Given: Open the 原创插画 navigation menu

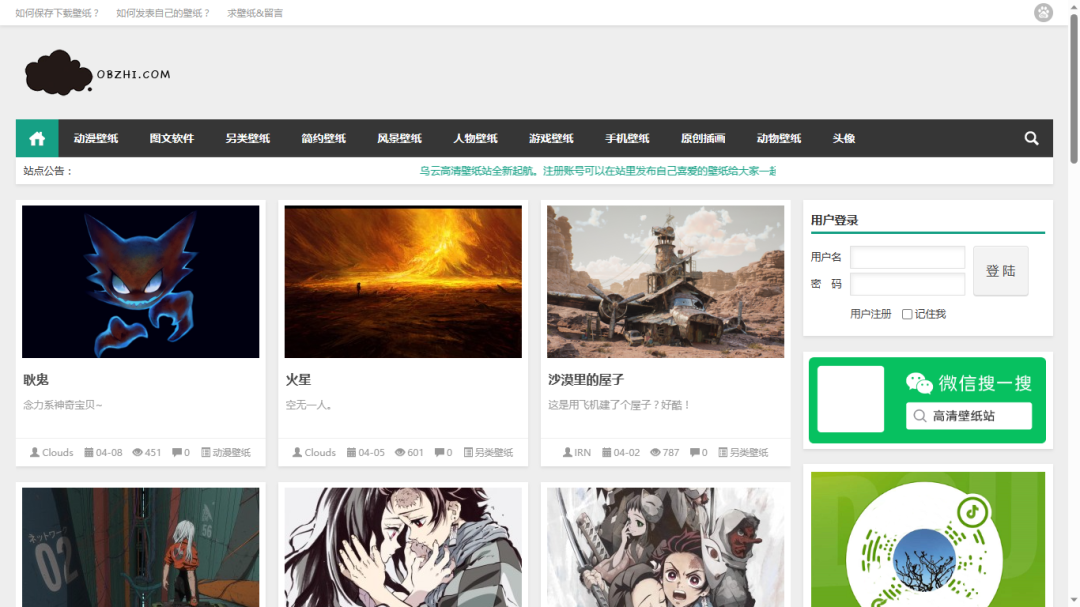Looking at the screenshot, I should 703,138.
